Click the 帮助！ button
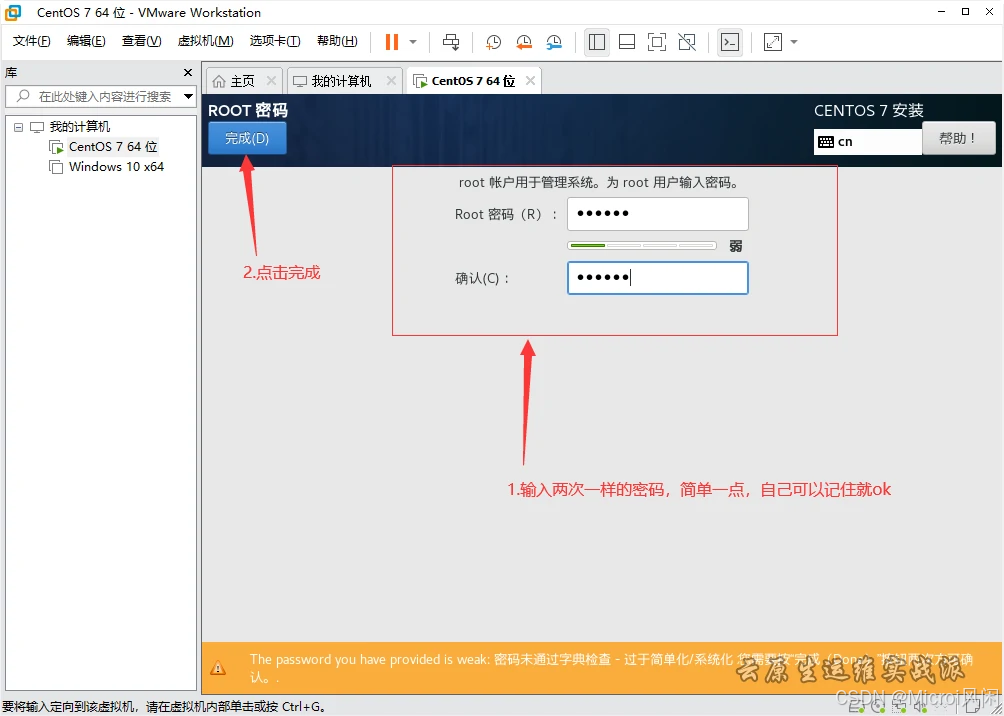This screenshot has width=1004, height=716. 959,138
